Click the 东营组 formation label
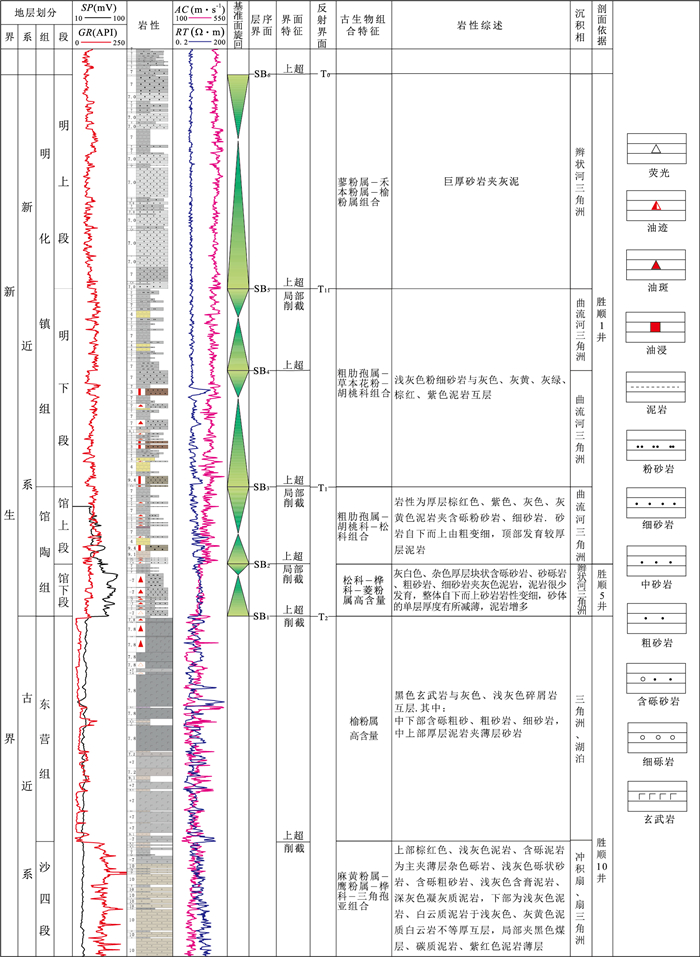This screenshot has height=957, width=700. coord(45,738)
